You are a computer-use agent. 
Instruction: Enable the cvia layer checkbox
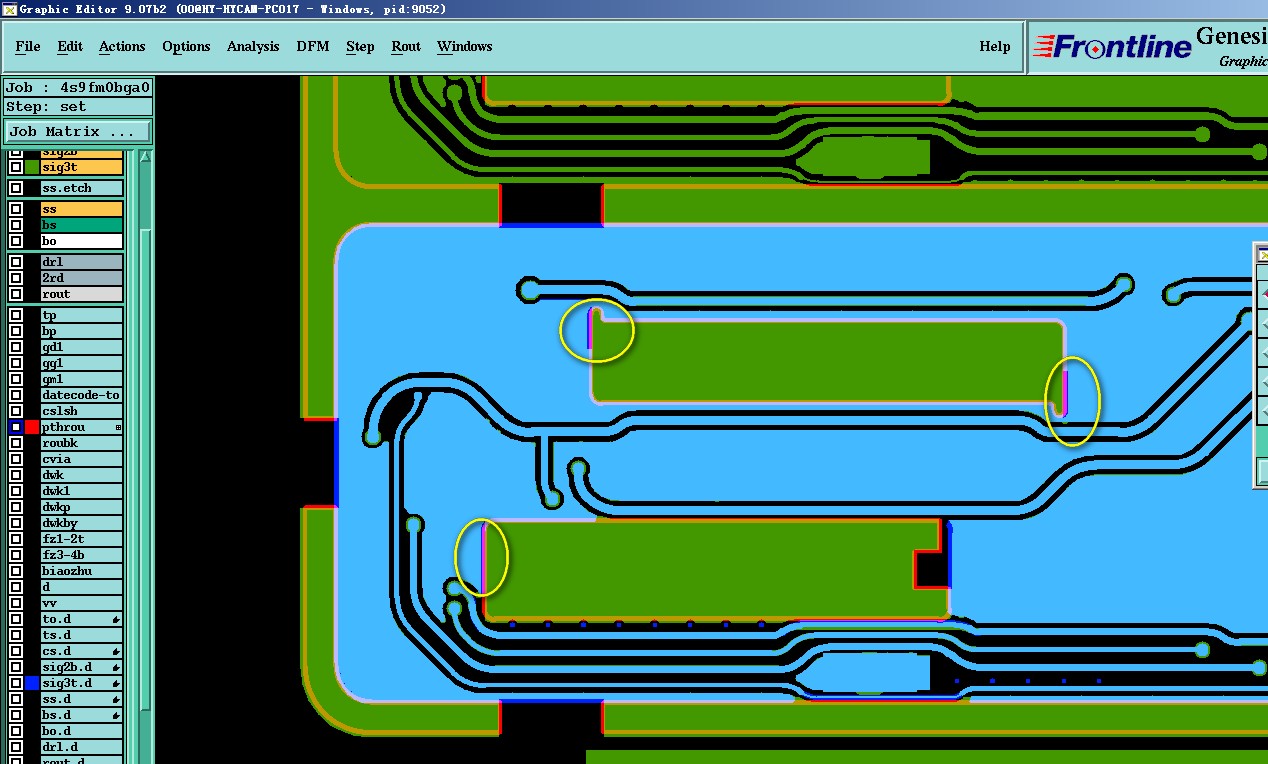[16, 459]
